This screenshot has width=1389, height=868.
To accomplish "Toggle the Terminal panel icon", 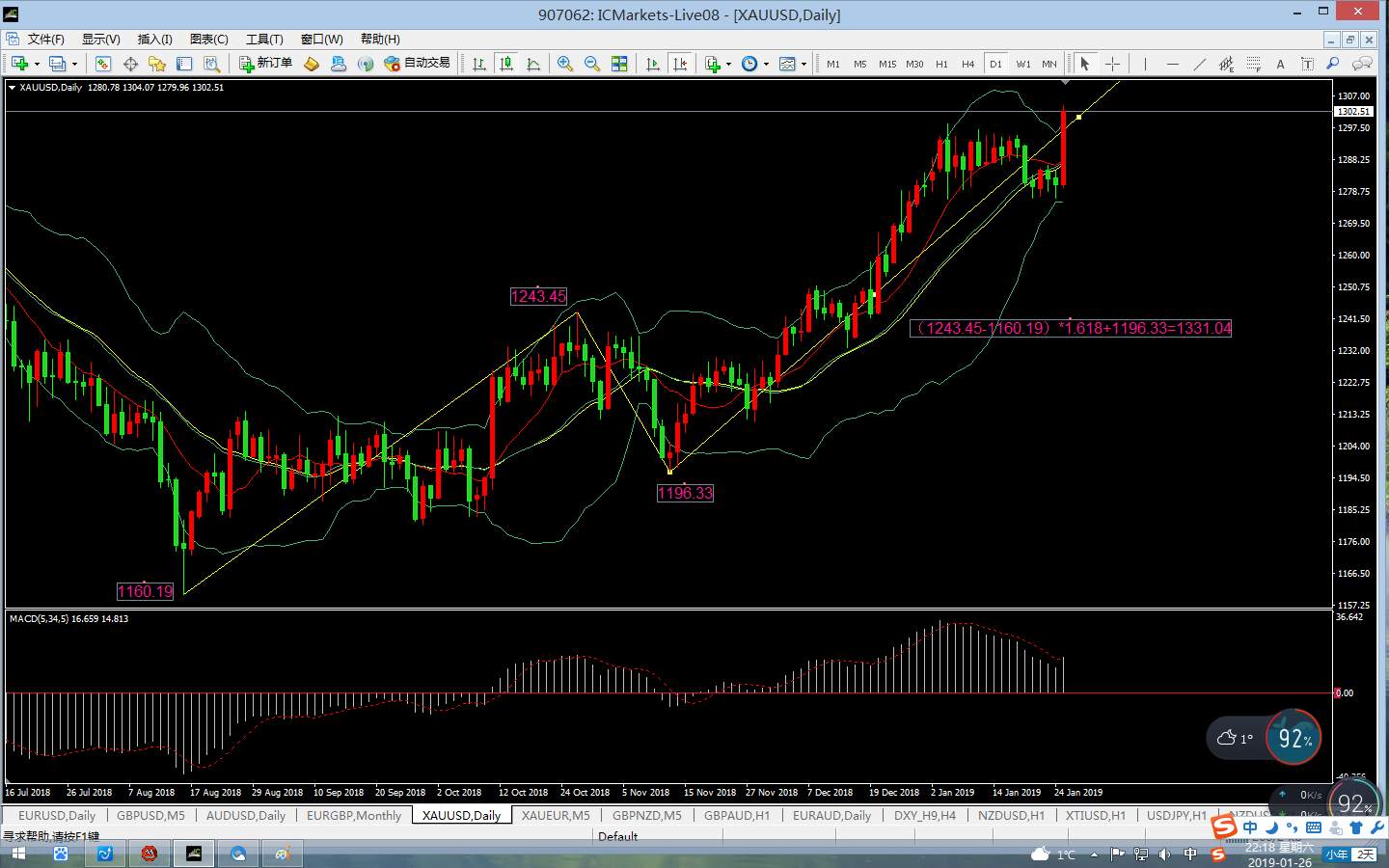I will point(184,64).
